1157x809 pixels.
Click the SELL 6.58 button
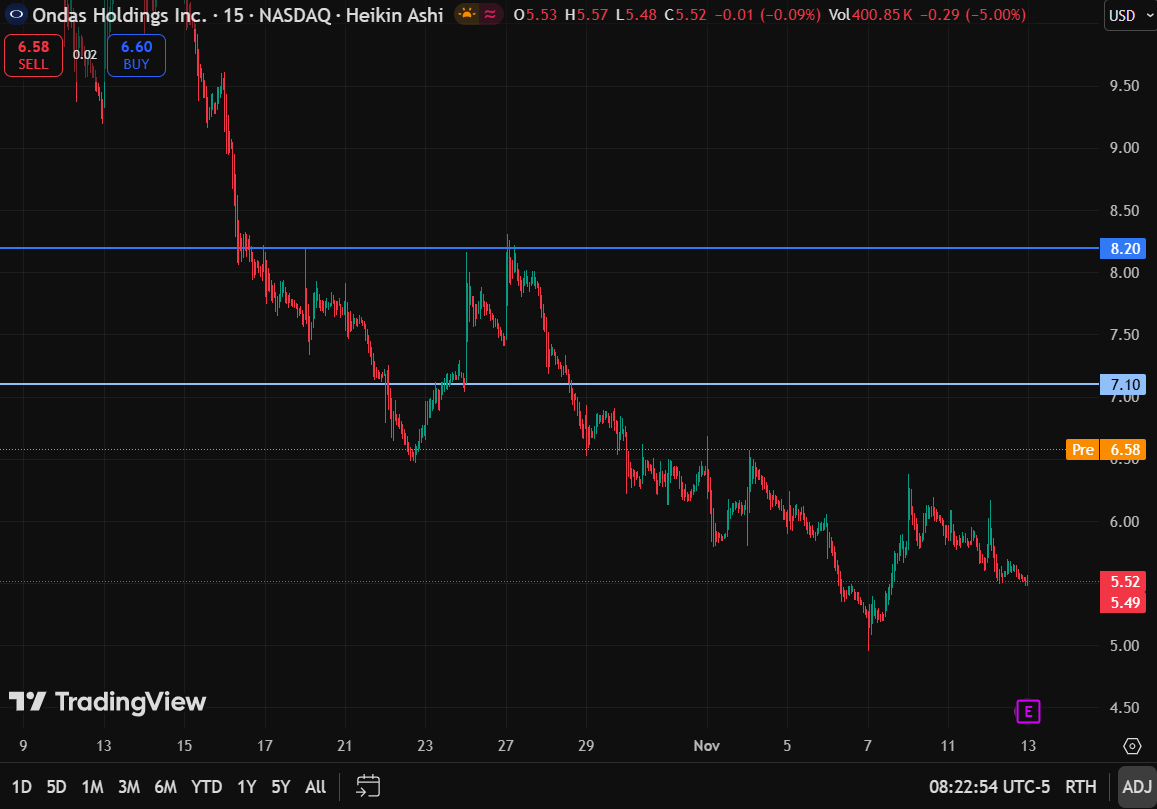(x=33, y=55)
